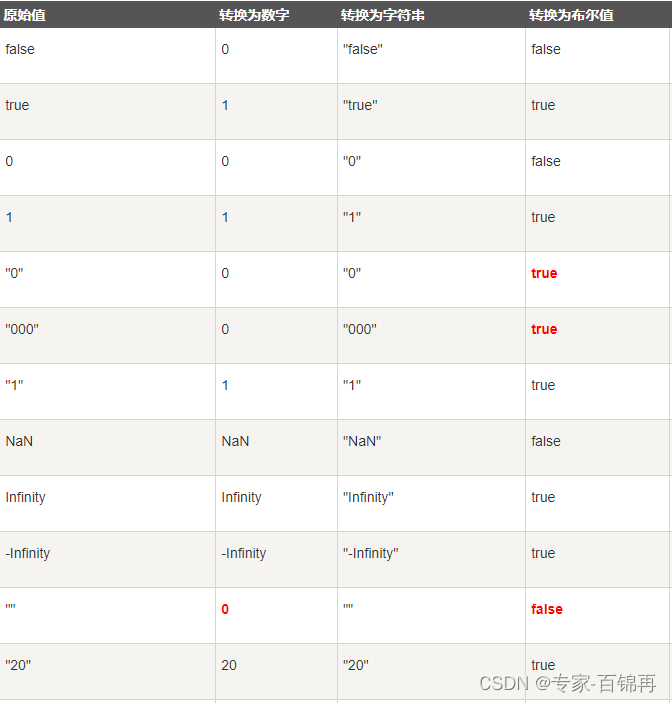The width and height of the screenshot is (672, 703).
Task: Click the 转换为字符串 column header
Action: pos(382,15)
